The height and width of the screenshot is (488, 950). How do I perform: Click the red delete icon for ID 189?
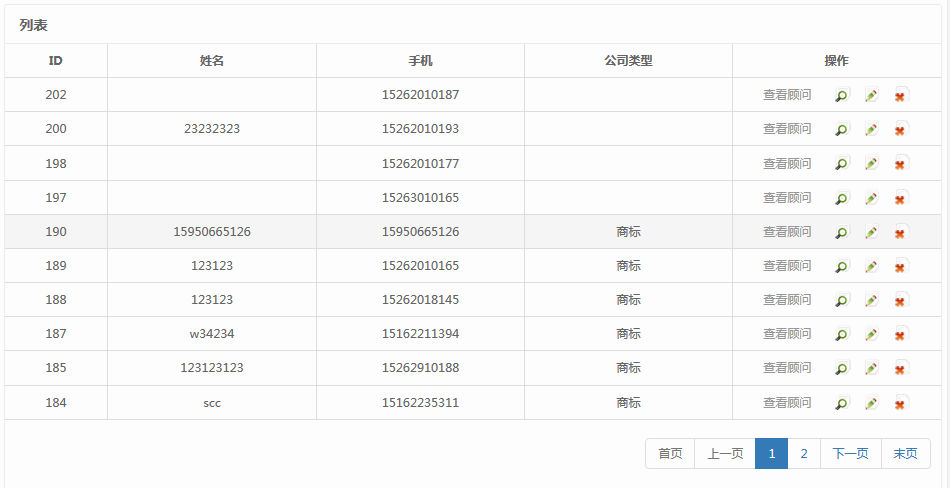(x=900, y=266)
